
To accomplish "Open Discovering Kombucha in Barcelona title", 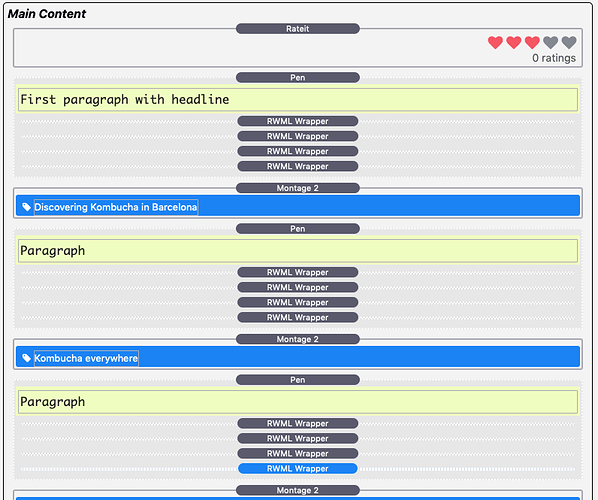I will (x=116, y=207).
